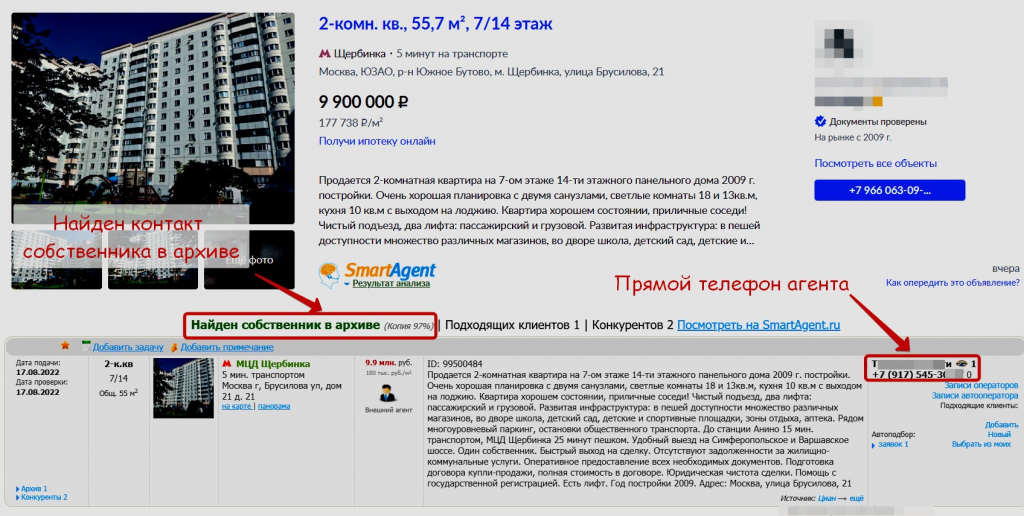Open the main building photo
This screenshot has width=1024, height=516.
[x=153, y=118]
